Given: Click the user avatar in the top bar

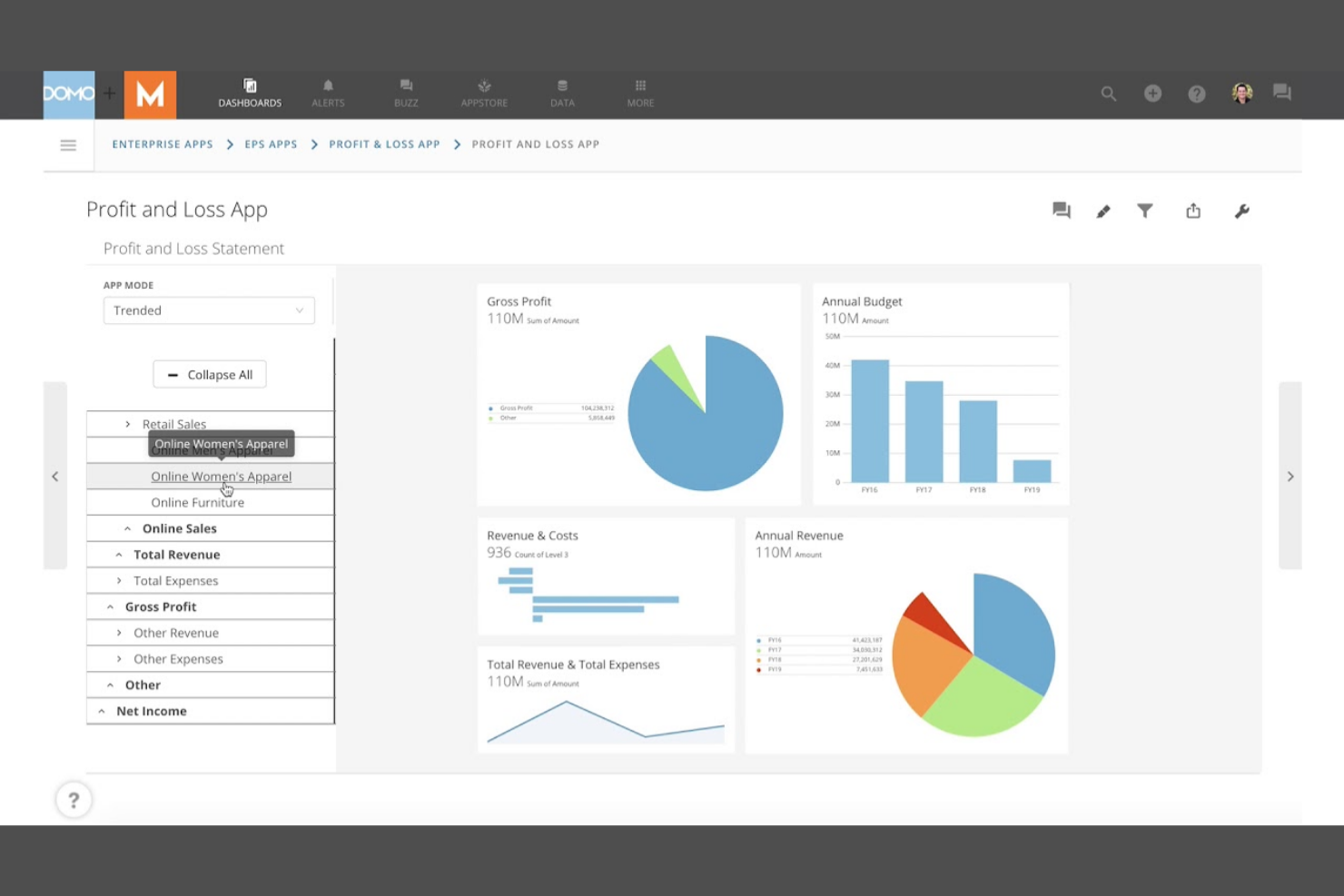Looking at the screenshot, I should [1240, 93].
